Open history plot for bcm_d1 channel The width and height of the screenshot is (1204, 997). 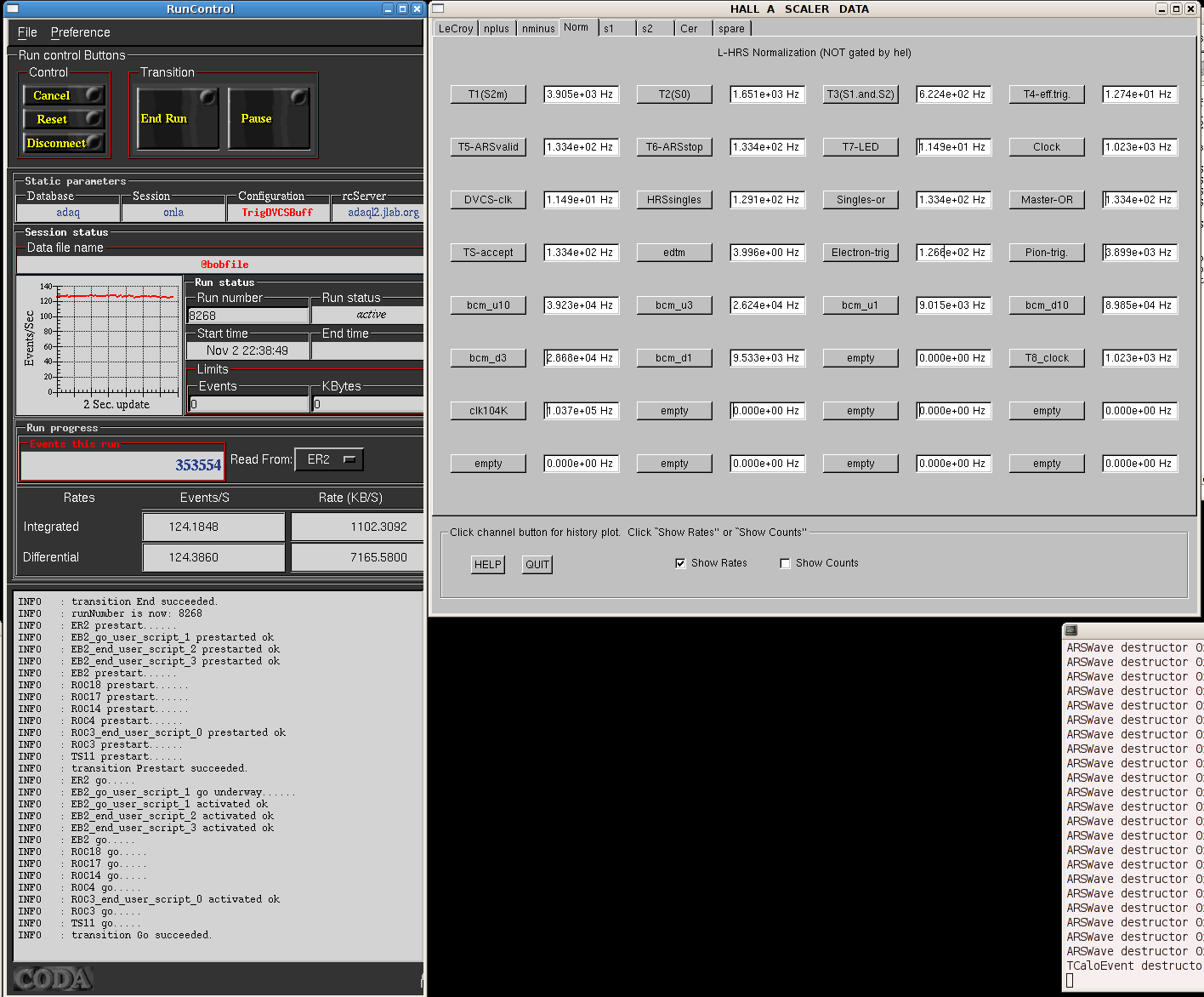[674, 358]
